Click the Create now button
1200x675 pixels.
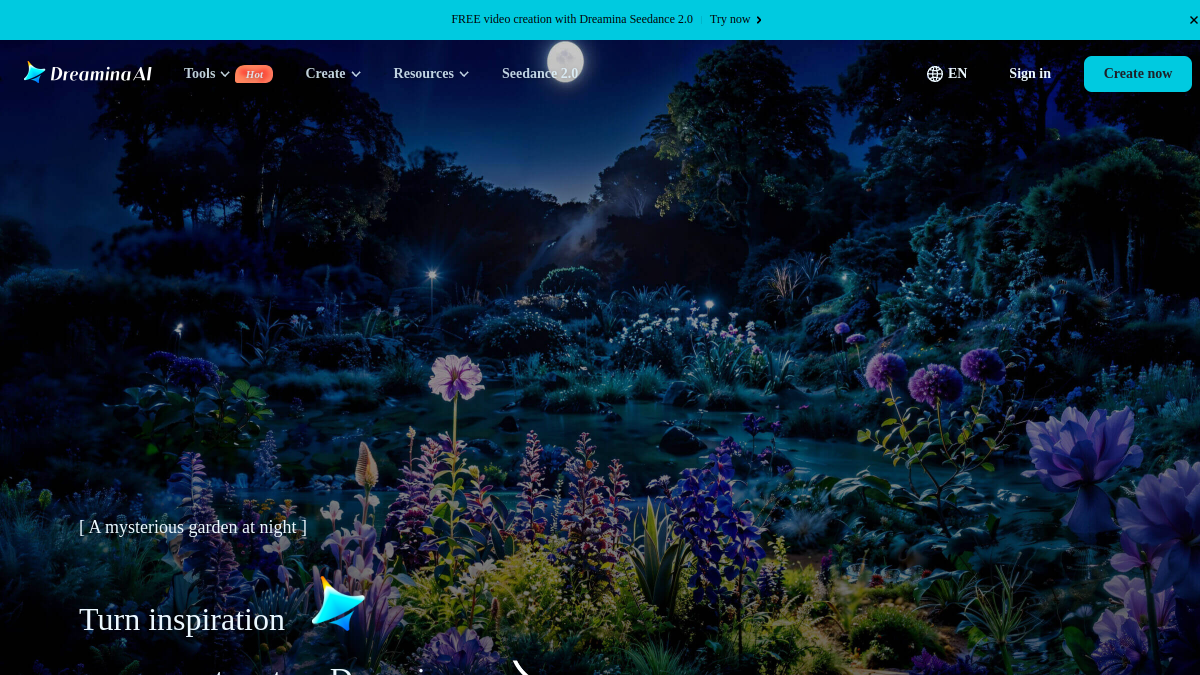click(x=1138, y=74)
